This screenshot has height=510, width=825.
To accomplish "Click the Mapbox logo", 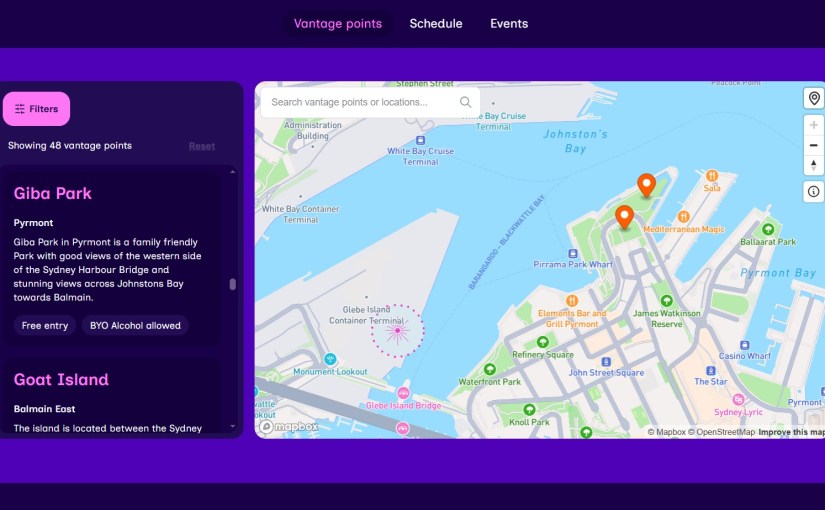I will [289, 427].
